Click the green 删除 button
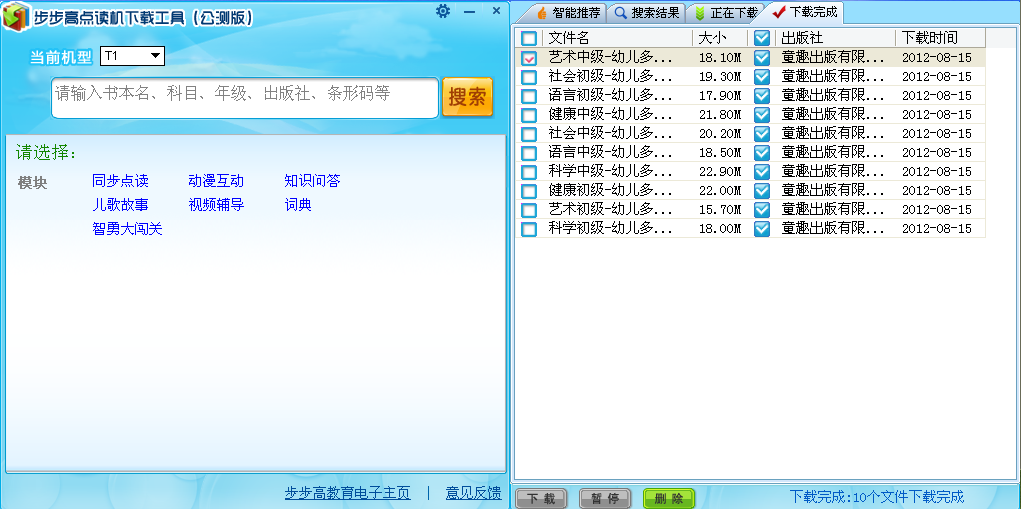 click(669, 499)
